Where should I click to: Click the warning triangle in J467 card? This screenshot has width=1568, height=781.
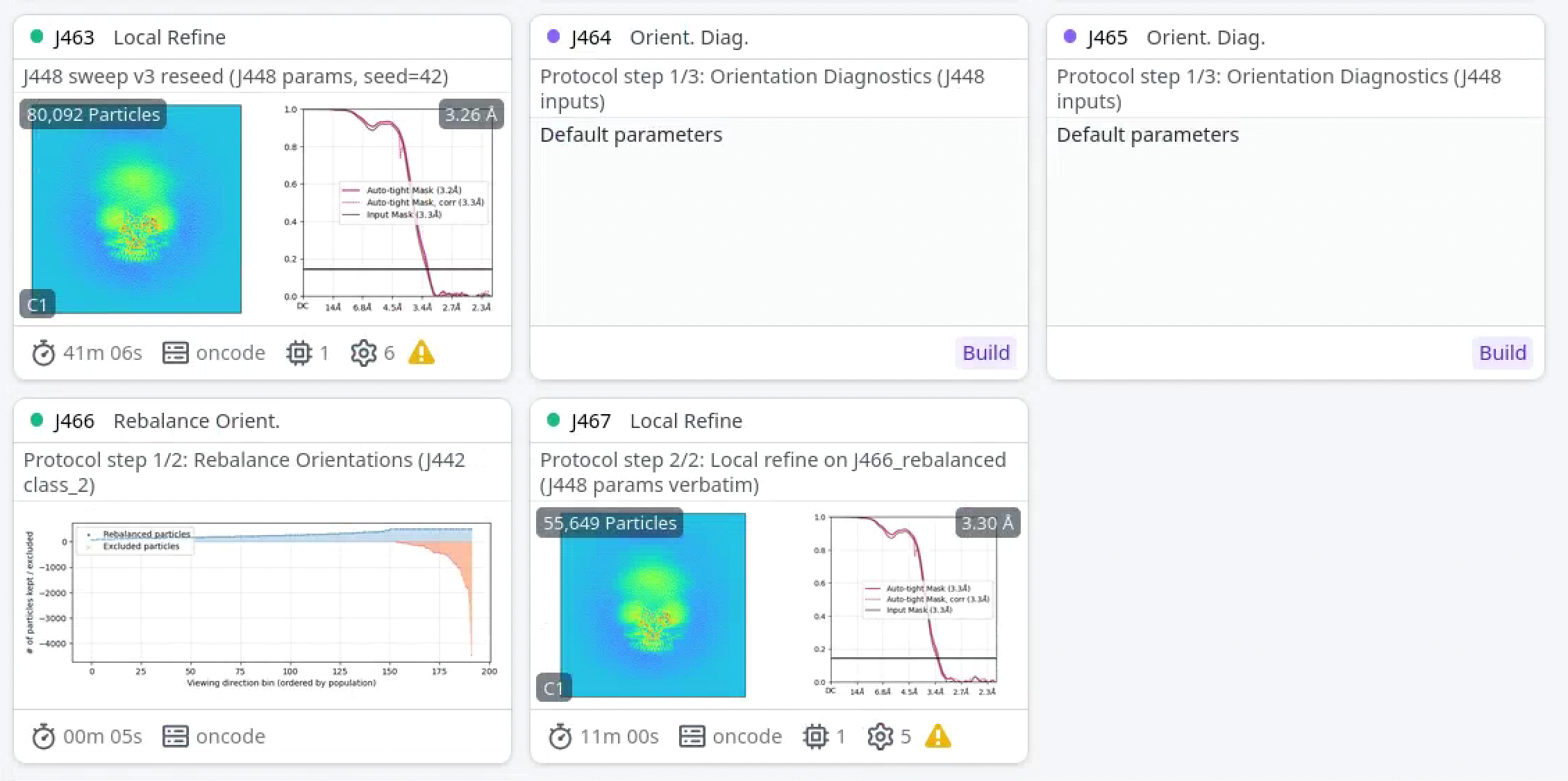[x=938, y=737]
